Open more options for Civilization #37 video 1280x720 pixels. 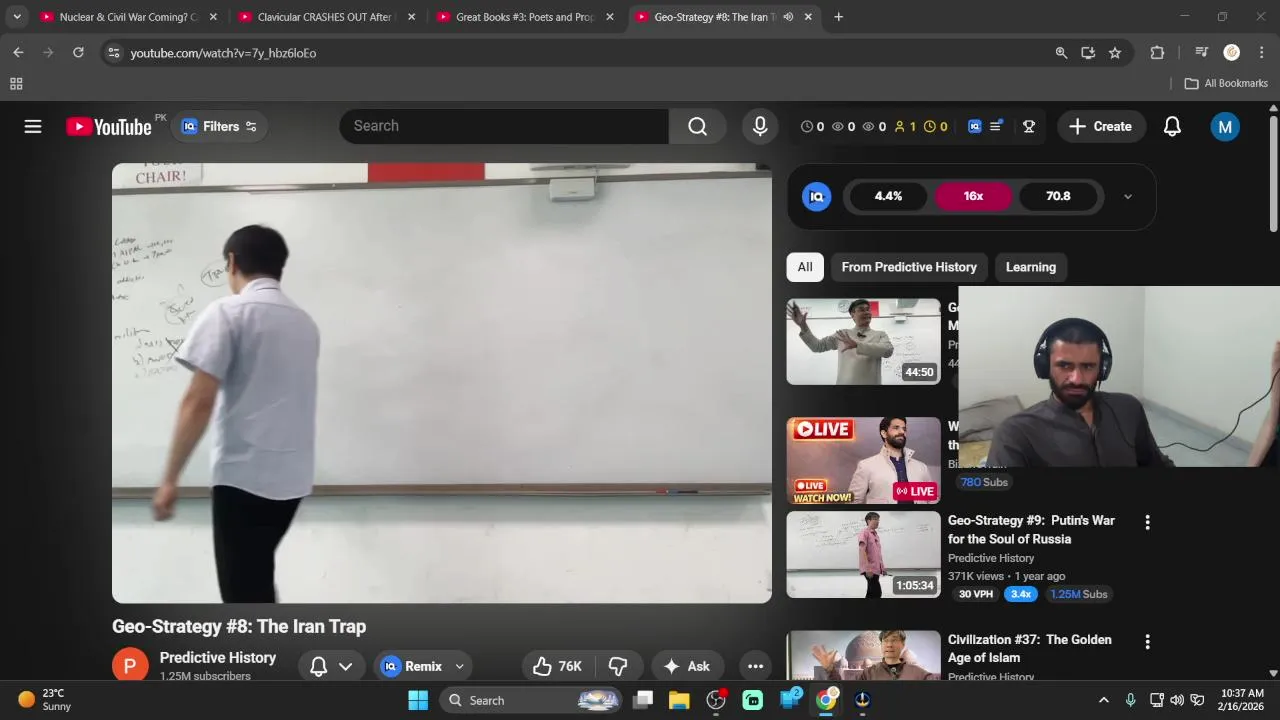(1147, 641)
